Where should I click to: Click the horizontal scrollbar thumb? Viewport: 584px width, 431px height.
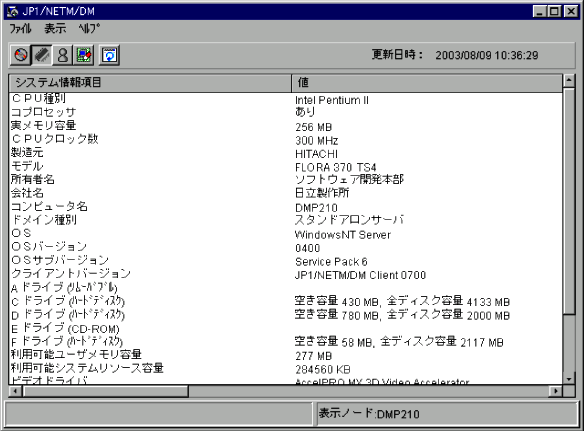[x=105, y=391]
